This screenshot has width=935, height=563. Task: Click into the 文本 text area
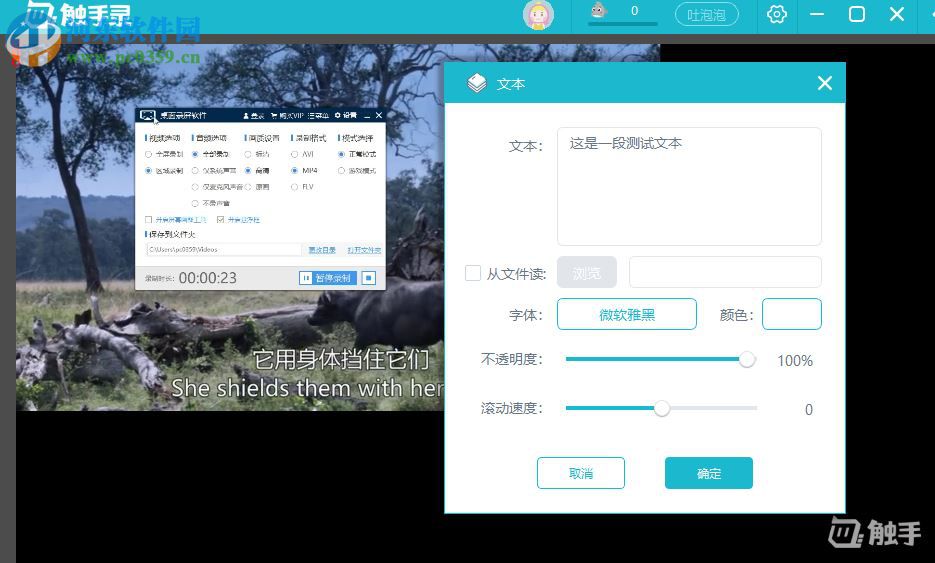689,186
